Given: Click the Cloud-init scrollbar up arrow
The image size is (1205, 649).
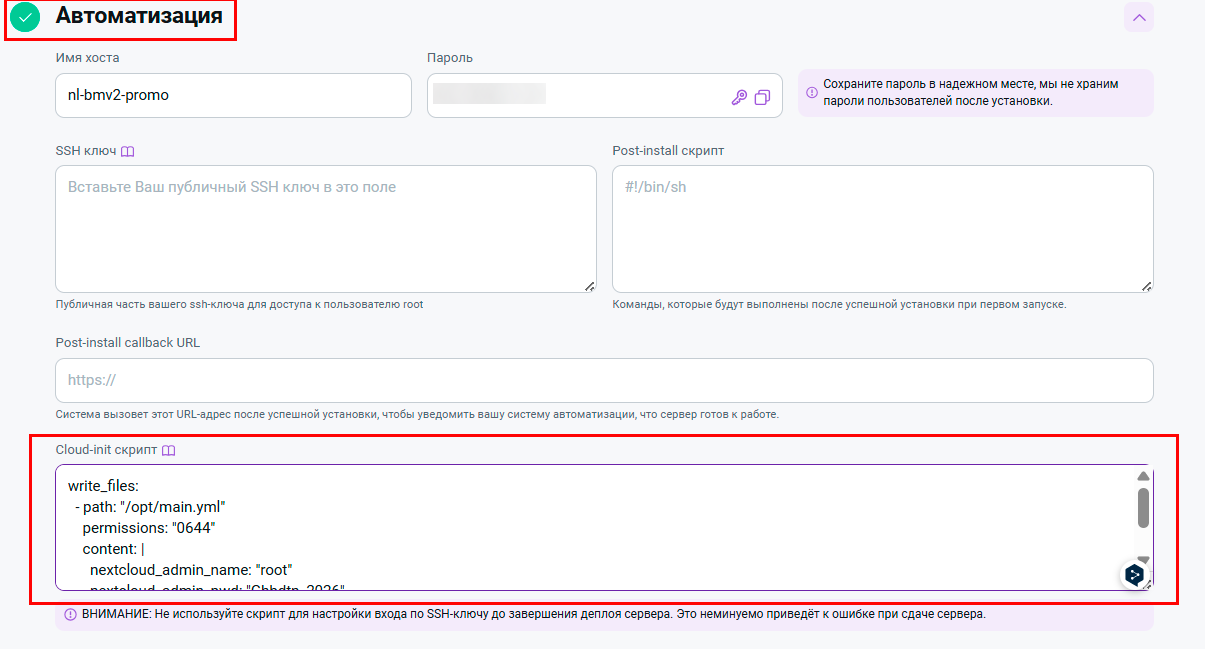Looking at the screenshot, I should point(1143,476).
